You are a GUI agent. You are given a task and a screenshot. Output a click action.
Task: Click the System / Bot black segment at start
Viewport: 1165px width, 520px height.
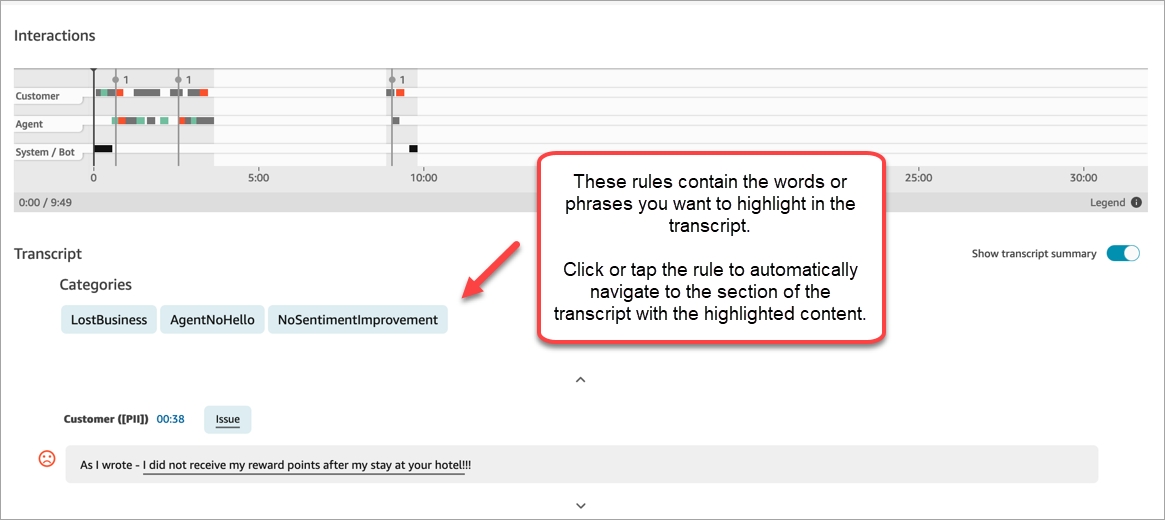[102, 149]
